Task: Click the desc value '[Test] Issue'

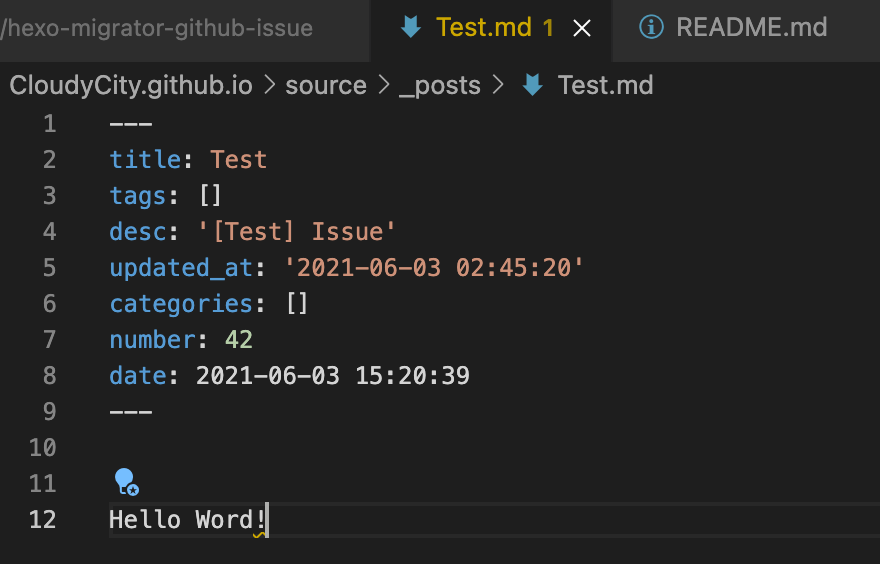Action: pyautogui.click(x=297, y=232)
